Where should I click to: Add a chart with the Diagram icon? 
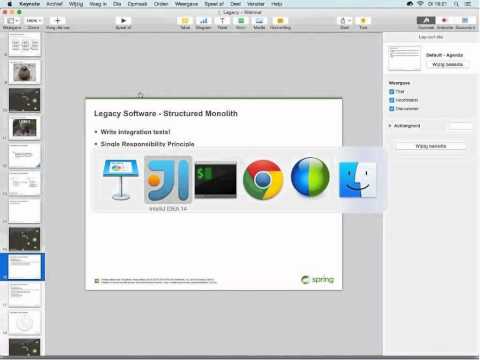pos(204,21)
